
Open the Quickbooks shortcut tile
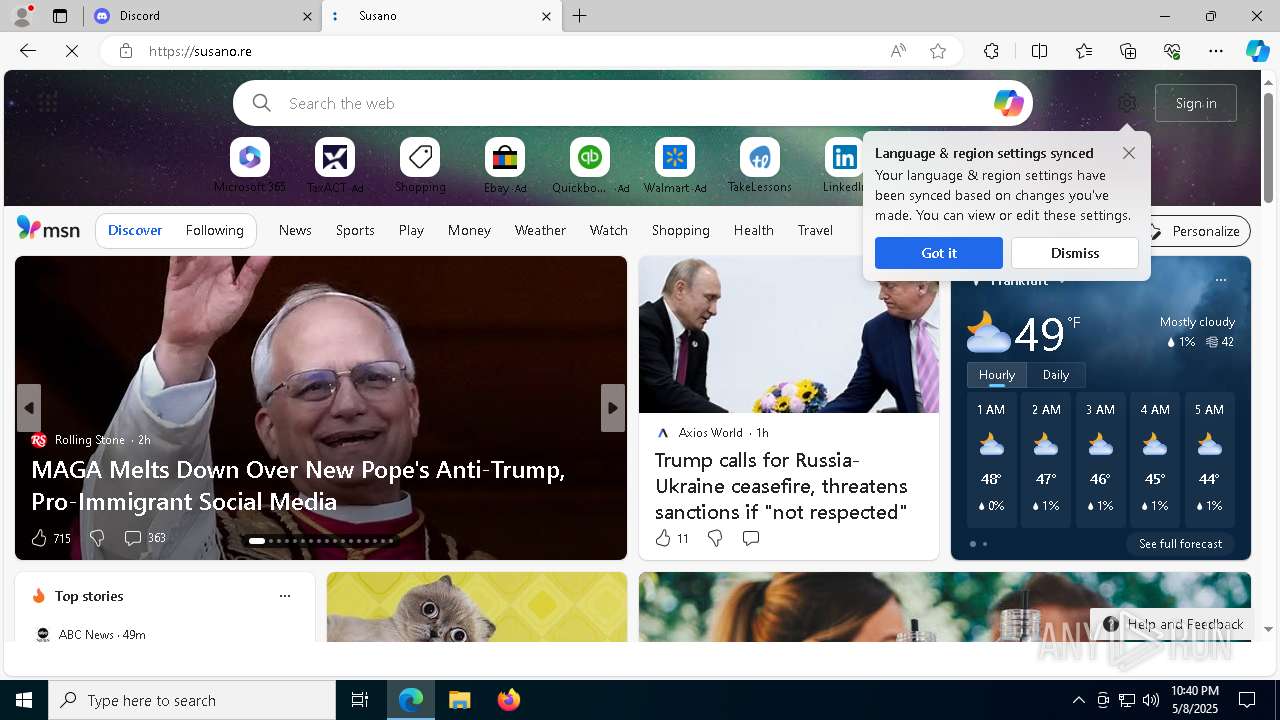point(590,166)
